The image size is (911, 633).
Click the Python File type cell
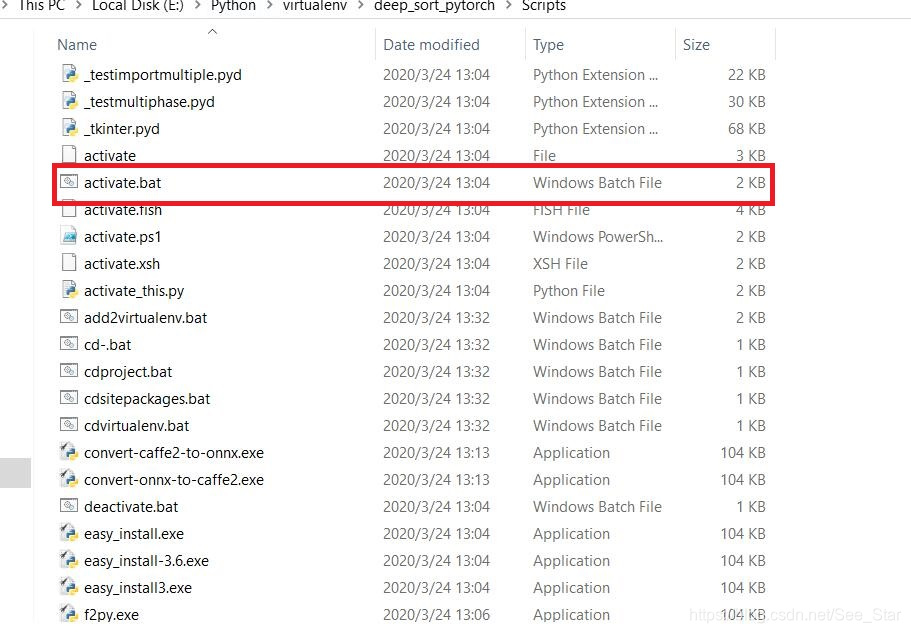569,290
